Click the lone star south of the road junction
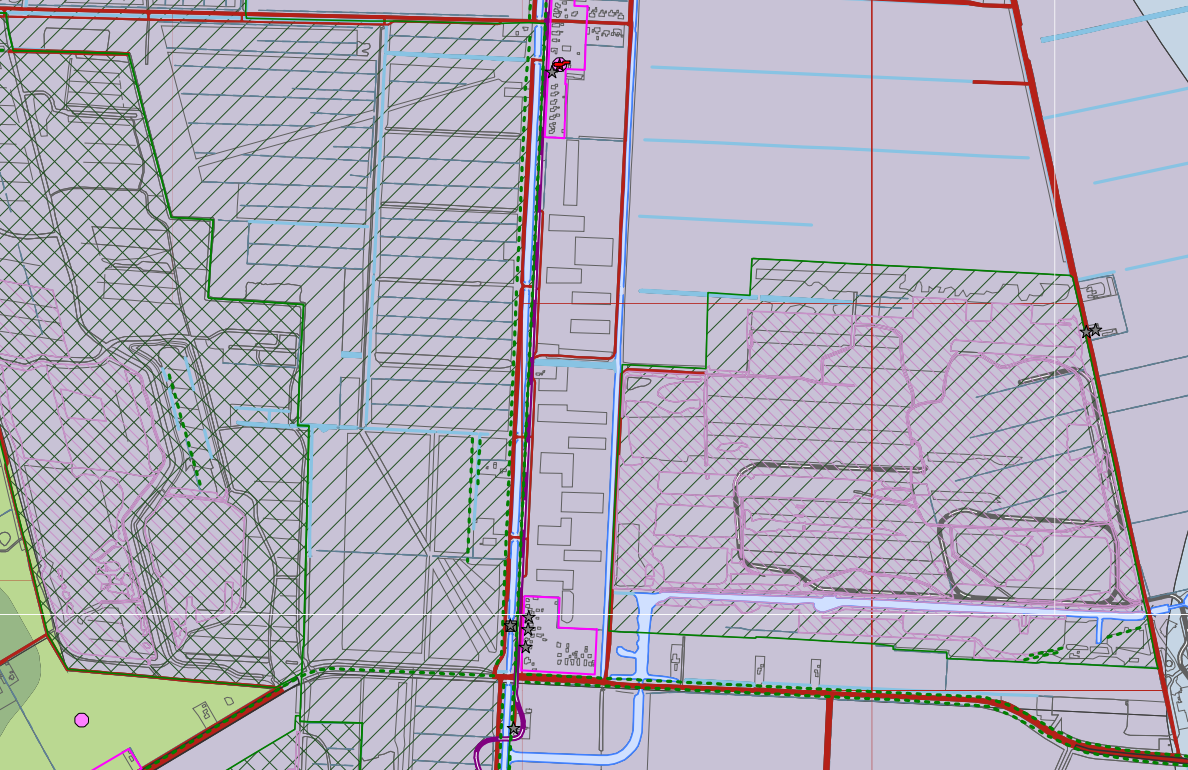1188x770 pixels. coord(514,730)
